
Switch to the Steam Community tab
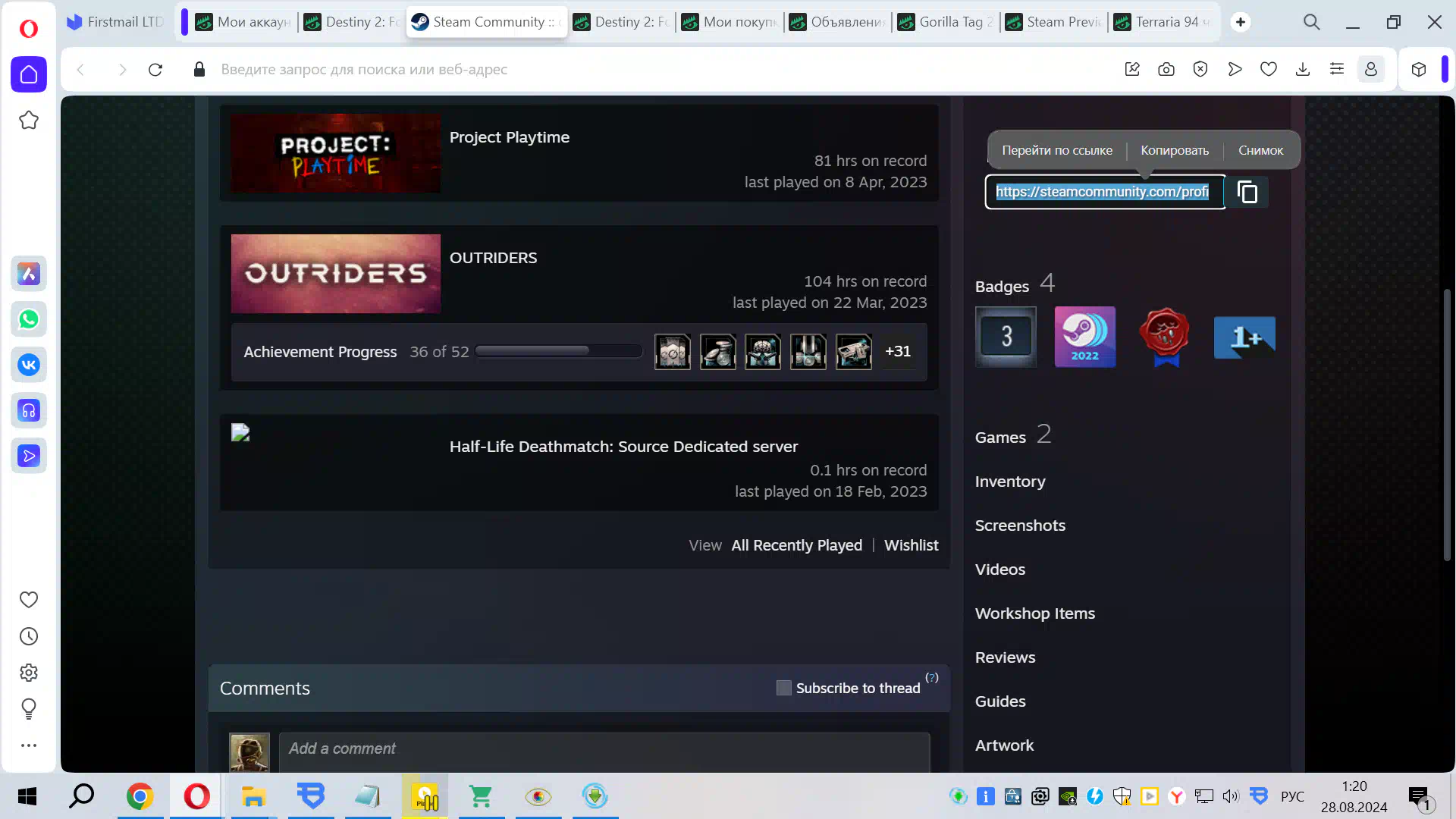click(x=487, y=22)
